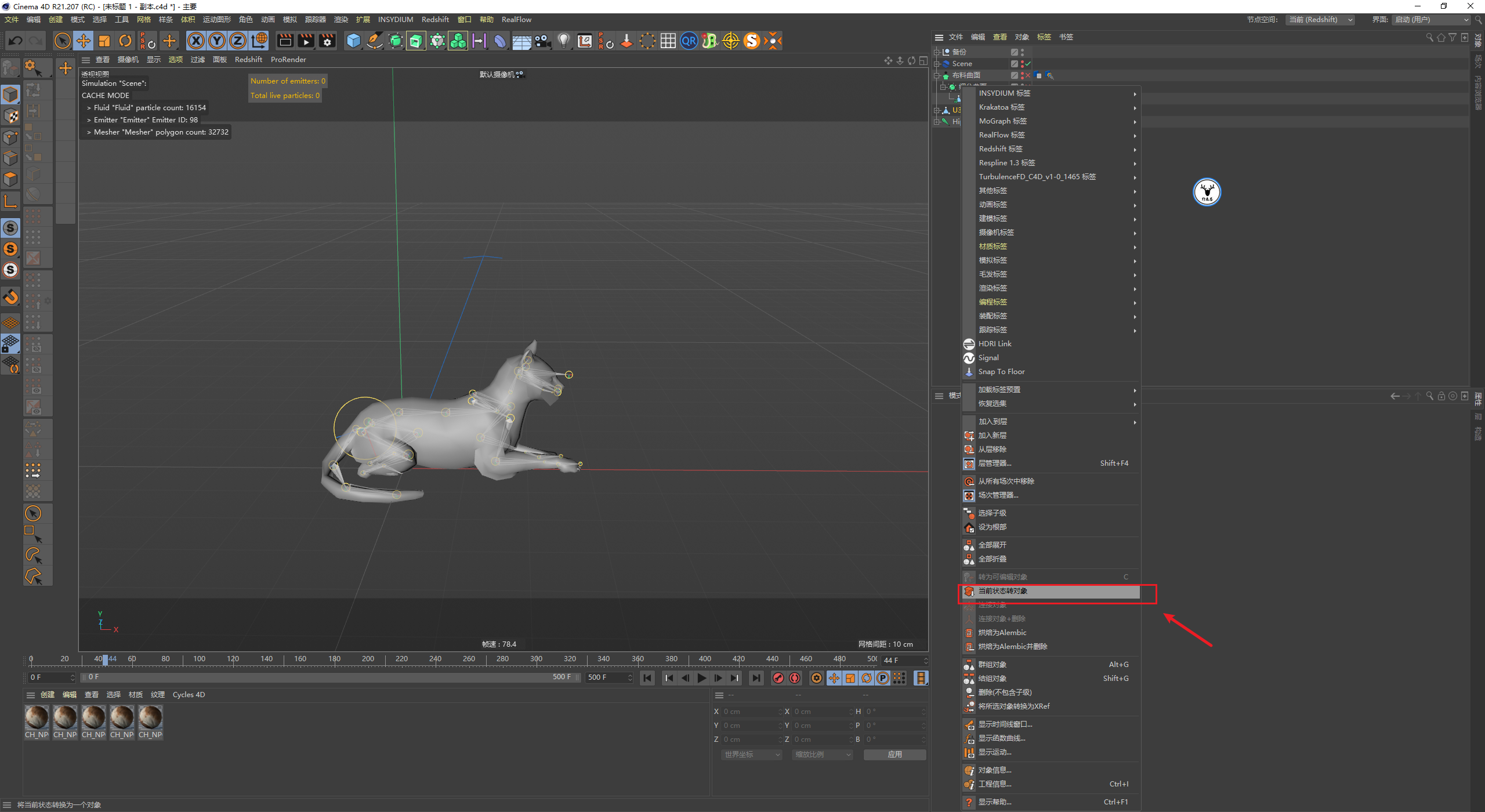Click the first CH_NP material thumbnail
The image size is (1485, 812).
[37, 719]
